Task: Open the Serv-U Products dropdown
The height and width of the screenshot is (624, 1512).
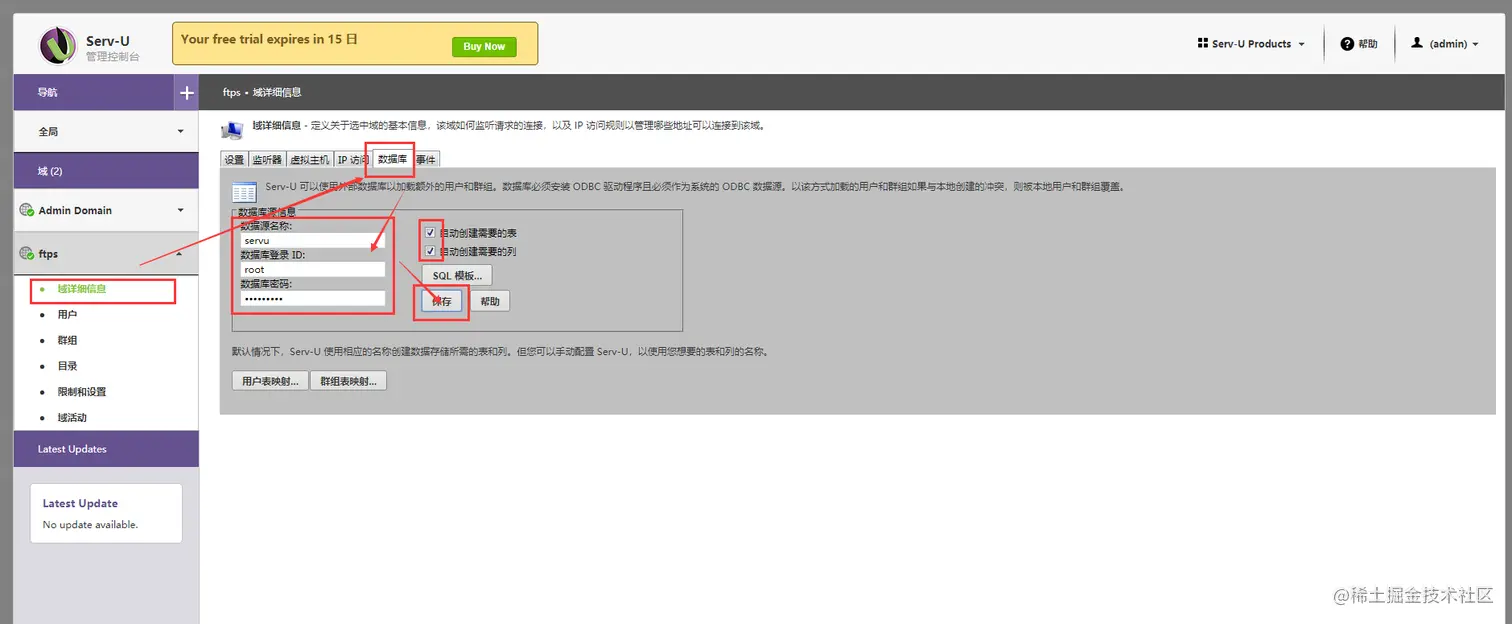Action: click(1251, 44)
